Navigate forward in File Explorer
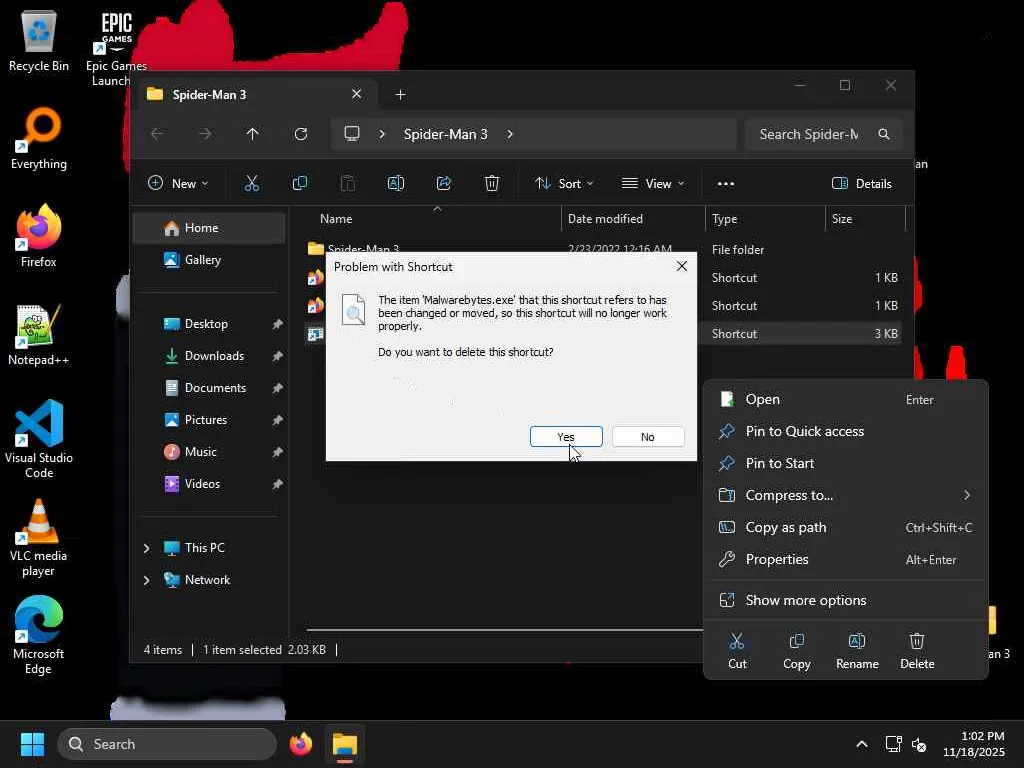1024x768 pixels. [205, 134]
